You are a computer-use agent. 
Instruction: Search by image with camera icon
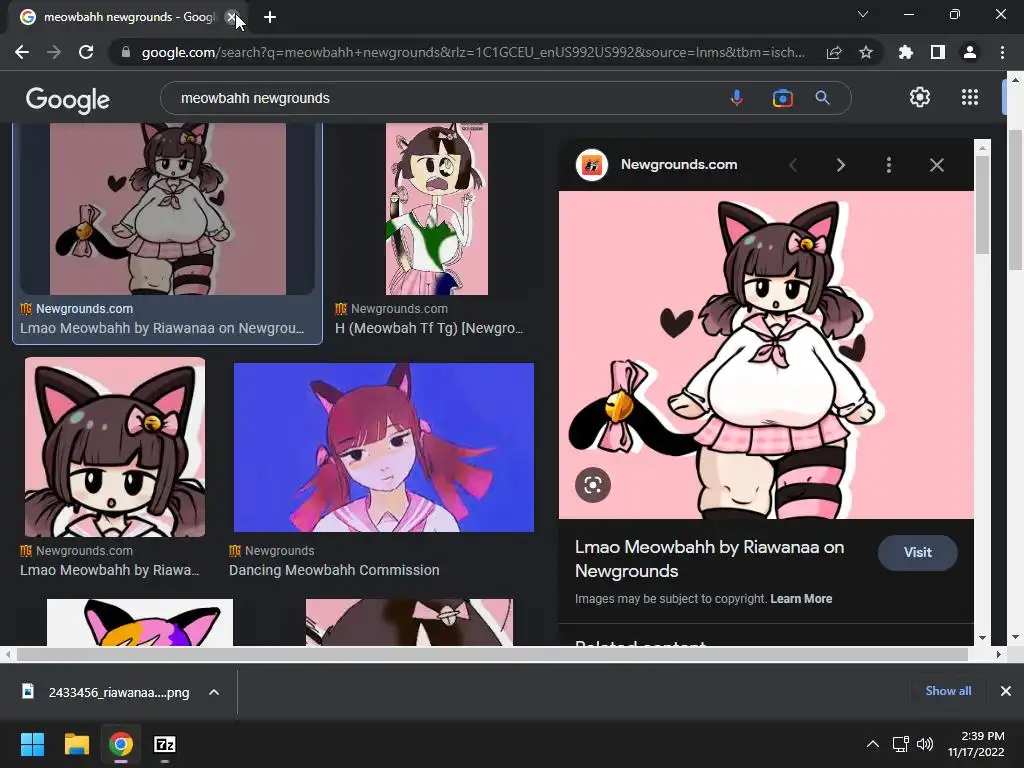tap(782, 98)
